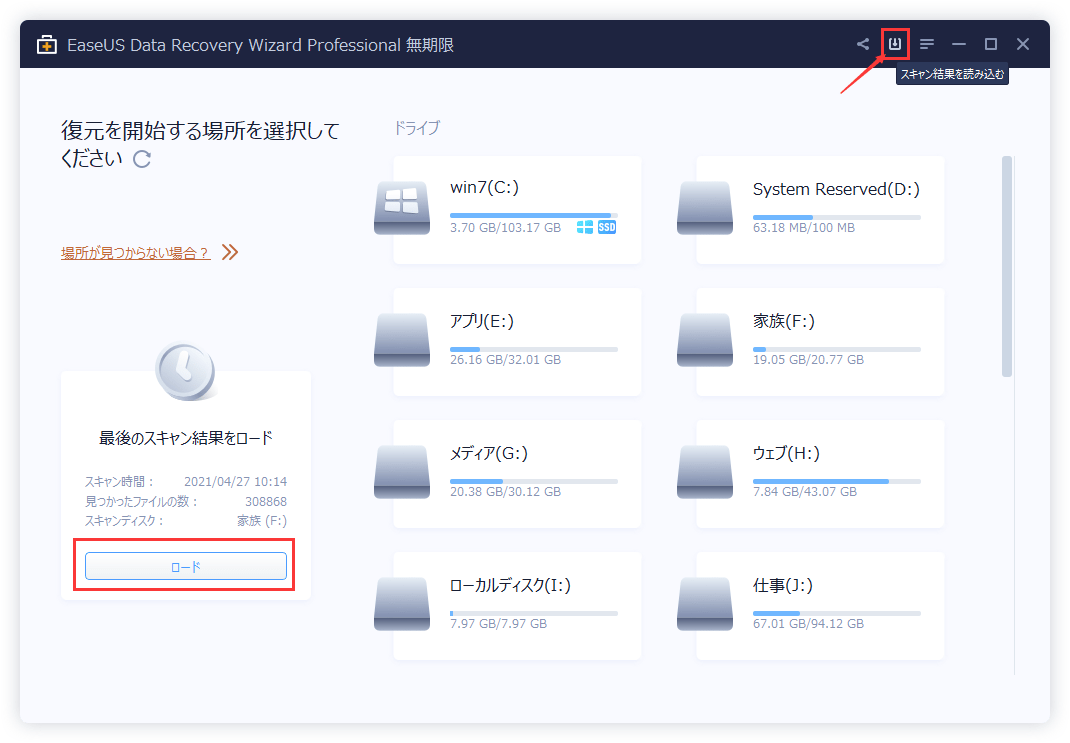Click the double chevron next to location link
This screenshot has height=743, width=1070.
230,252
